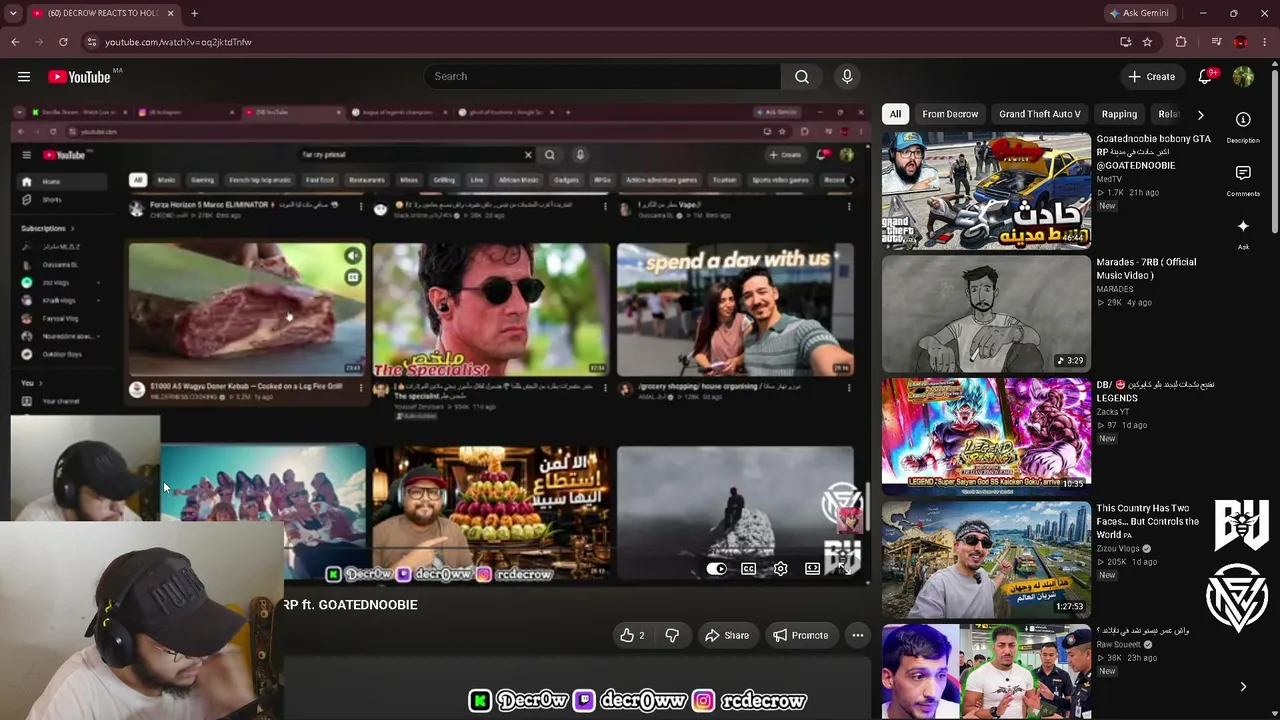Bookmark this page with the star
The width and height of the screenshot is (1280, 720).
click(x=1147, y=42)
